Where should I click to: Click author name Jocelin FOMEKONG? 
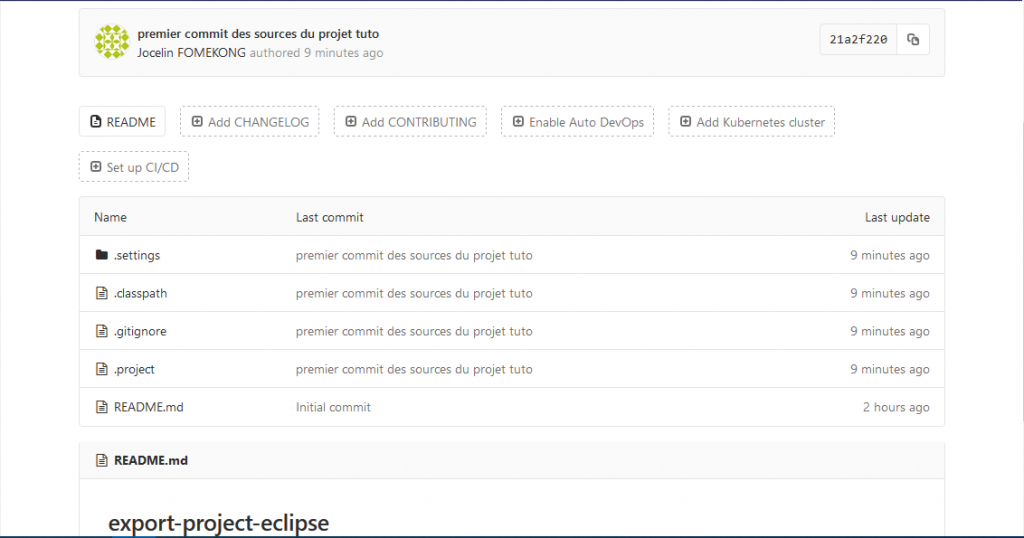pyautogui.click(x=191, y=53)
